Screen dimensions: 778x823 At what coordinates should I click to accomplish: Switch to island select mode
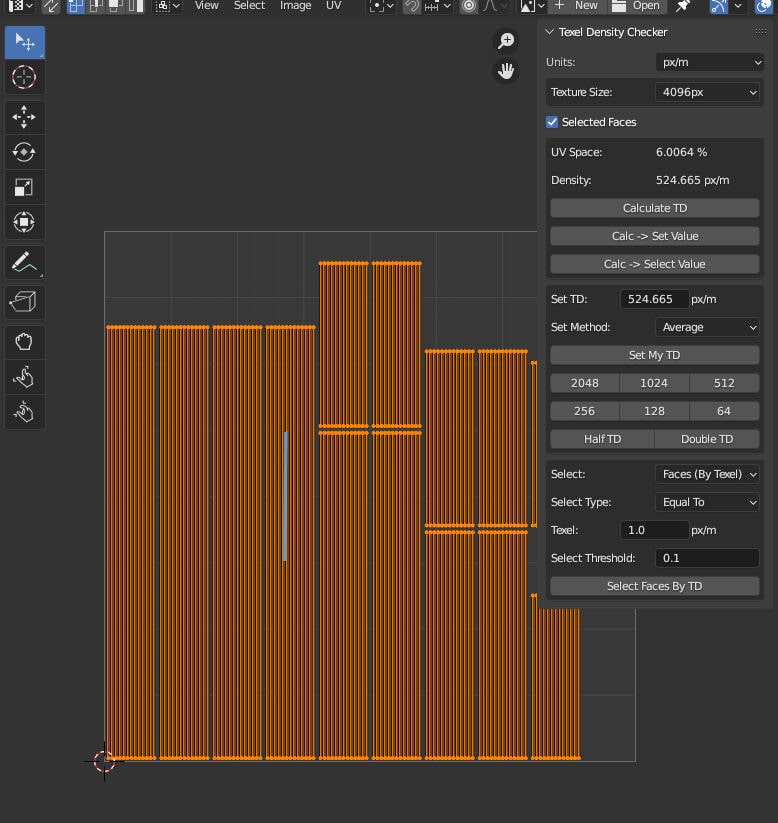(x=135, y=6)
